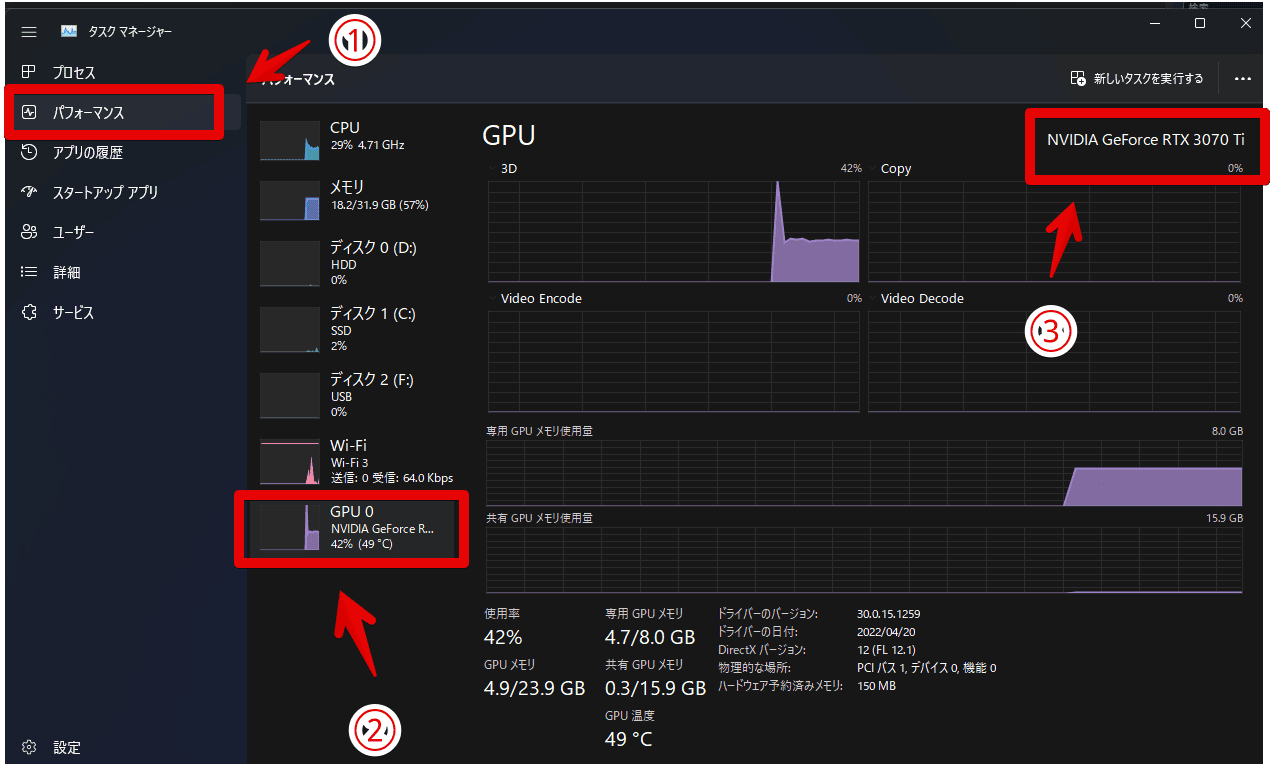
Task: Click DirectX version 12 (FL 12.1)
Action: click(x=886, y=650)
